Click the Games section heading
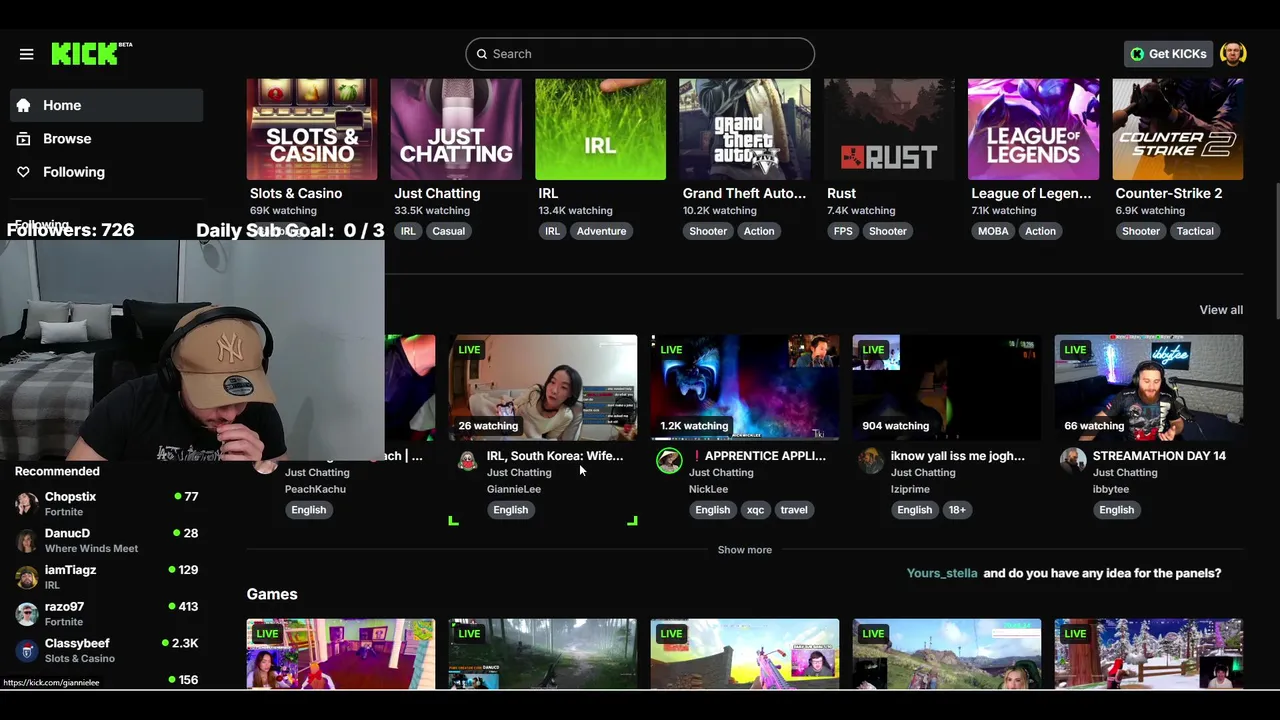Image resolution: width=1280 pixels, height=720 pixels. [x=272, y=594]
